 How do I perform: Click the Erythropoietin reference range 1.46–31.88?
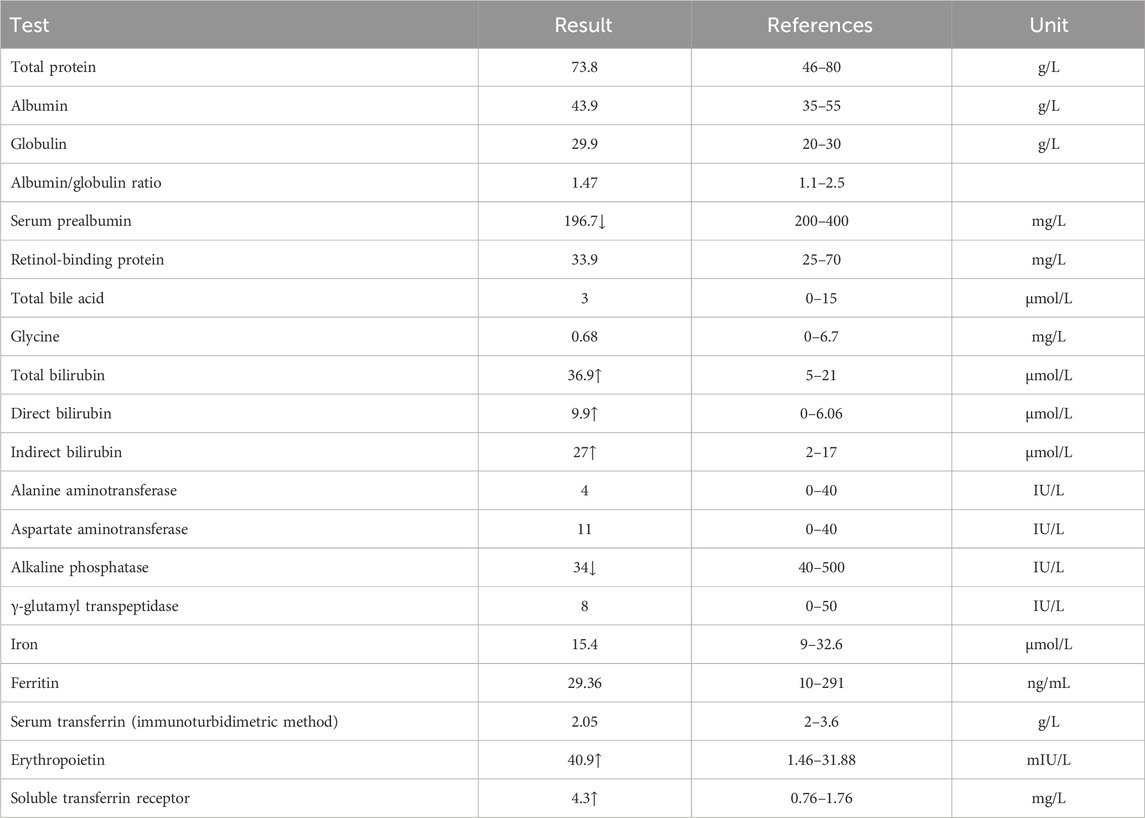(821, 760)
